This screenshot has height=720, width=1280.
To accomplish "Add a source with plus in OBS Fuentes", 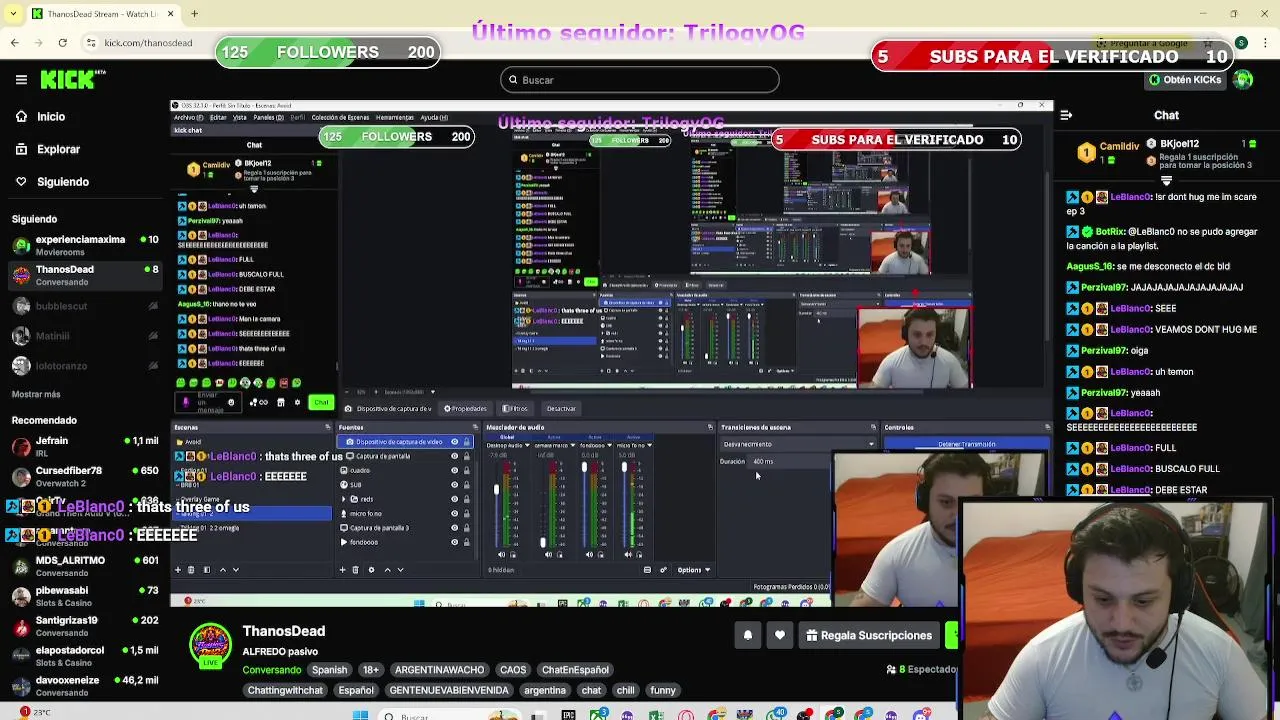I will click(x=342, y=570).
